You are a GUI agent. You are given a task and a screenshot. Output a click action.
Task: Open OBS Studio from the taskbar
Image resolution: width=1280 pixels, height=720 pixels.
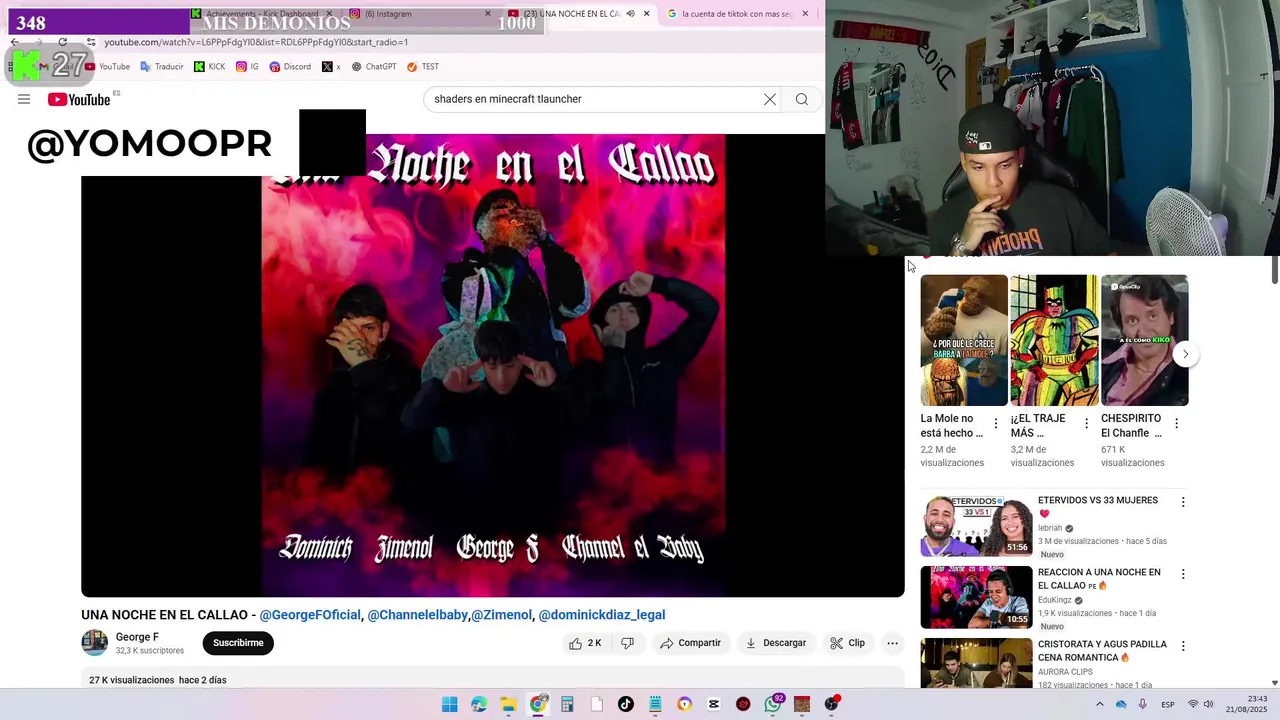[831, 704]
